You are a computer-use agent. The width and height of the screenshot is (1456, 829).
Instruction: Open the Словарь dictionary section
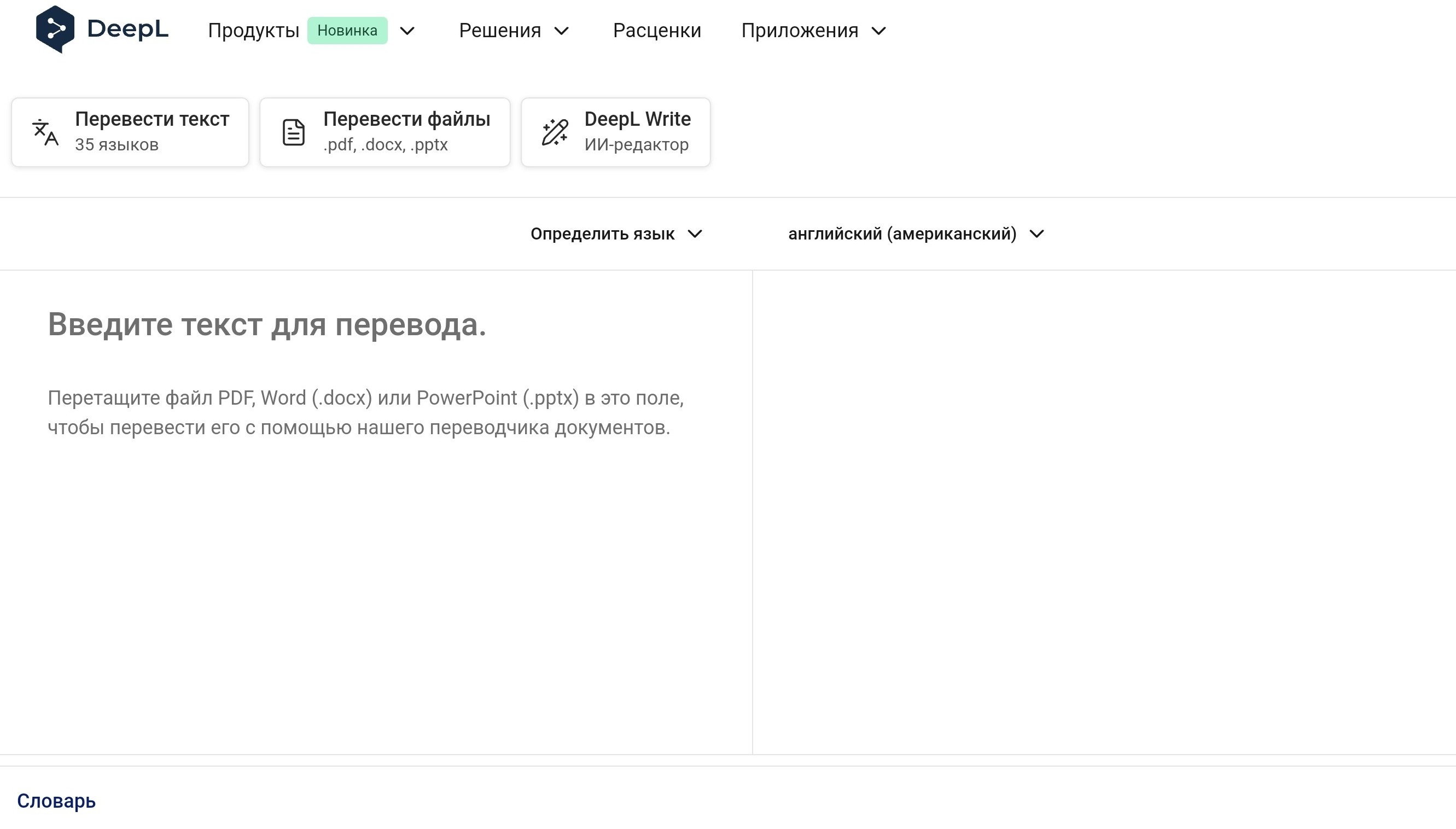(56, 801)
